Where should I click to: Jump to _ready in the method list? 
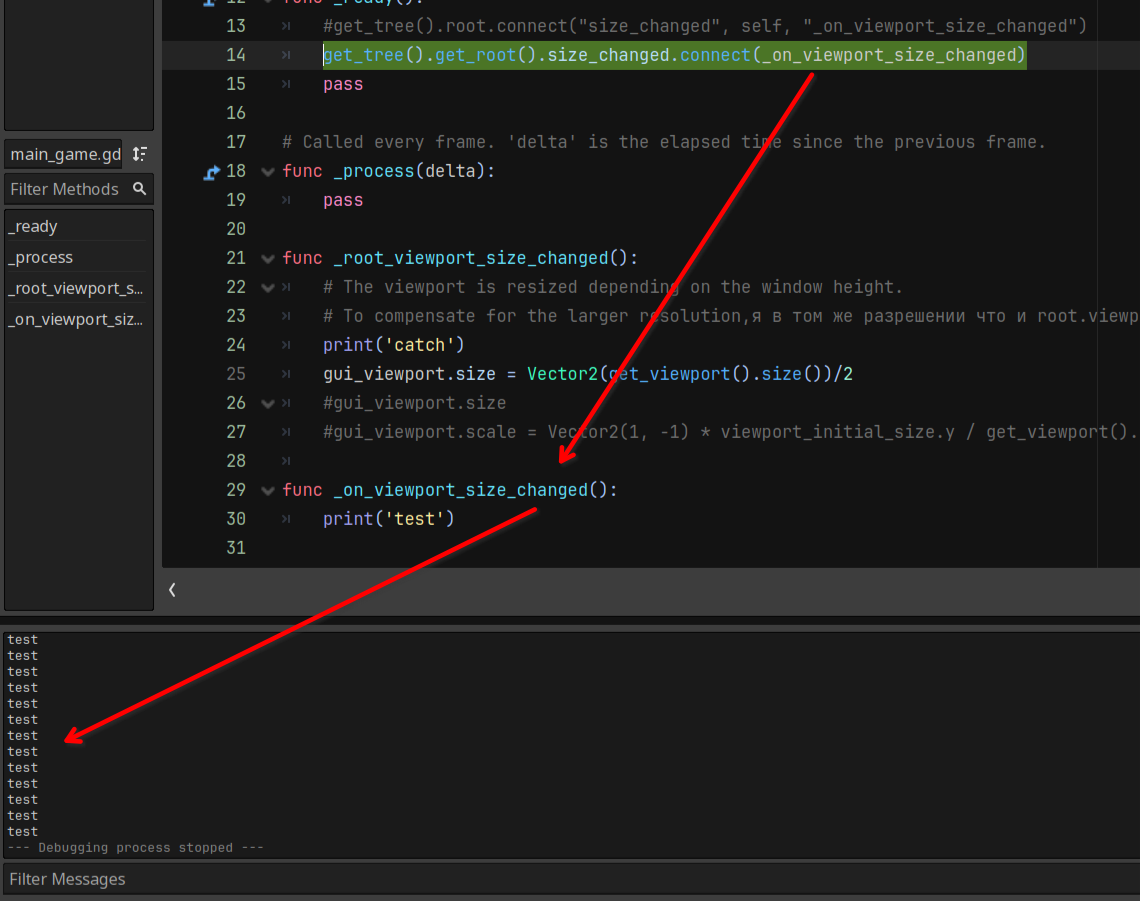pyautogui.click(x=34, y=227)
